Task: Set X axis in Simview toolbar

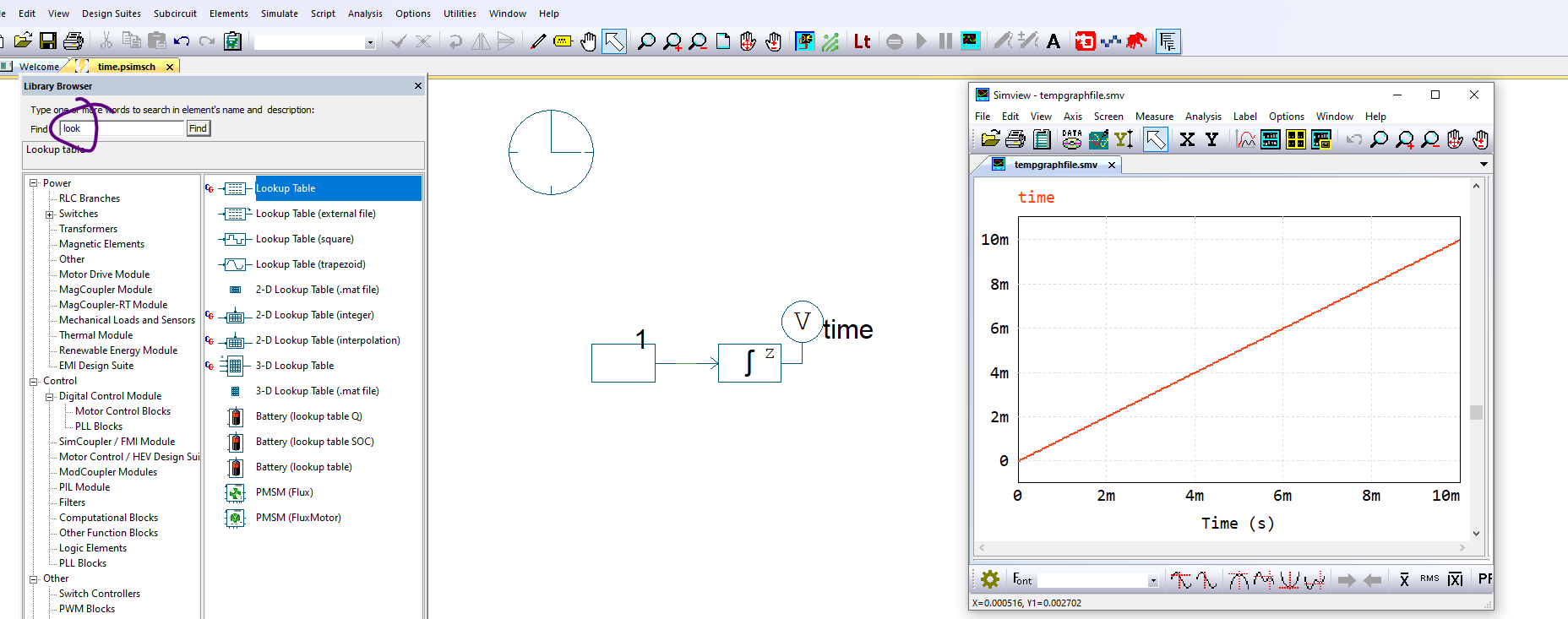Action: pyautogui.click(x=1187, y=139)
